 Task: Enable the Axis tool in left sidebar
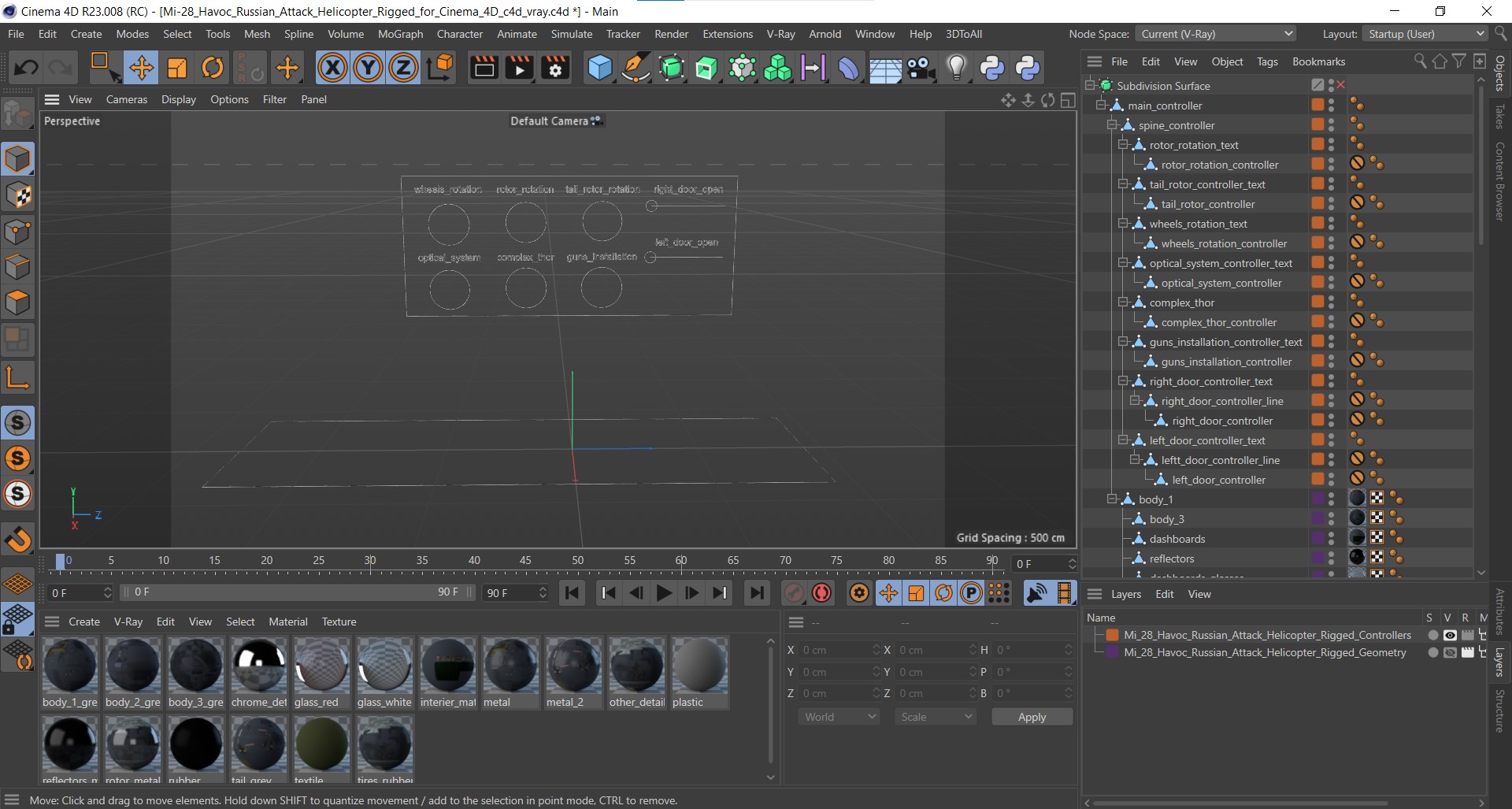(x=17, y=377)
